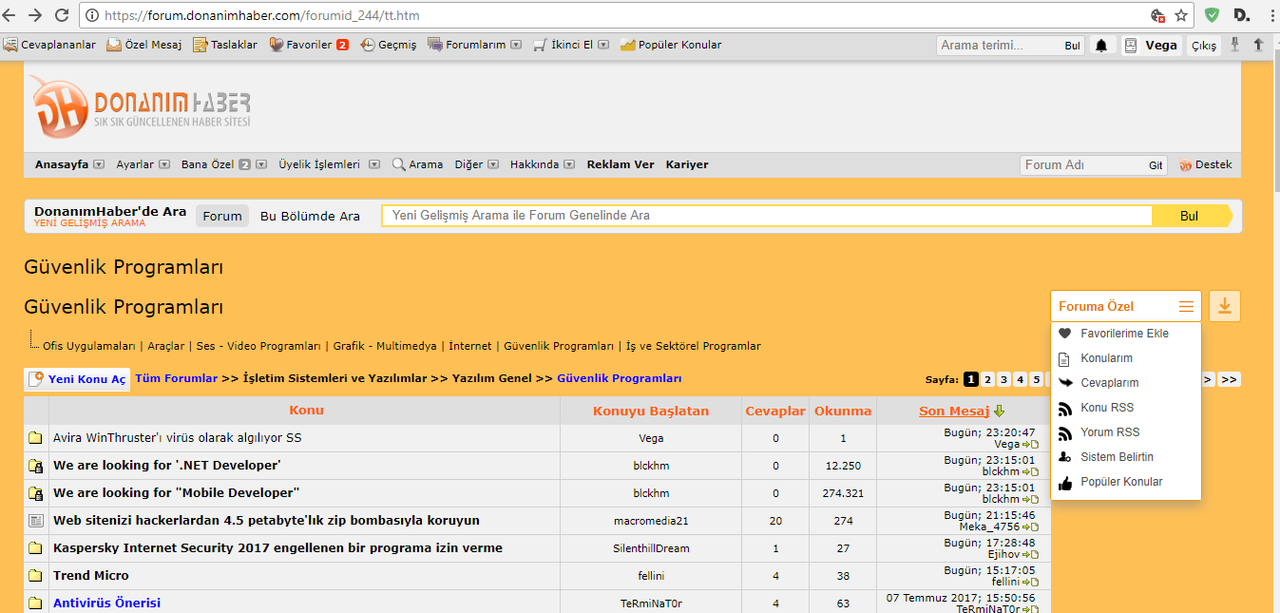Open the Kariyer link

687,165
